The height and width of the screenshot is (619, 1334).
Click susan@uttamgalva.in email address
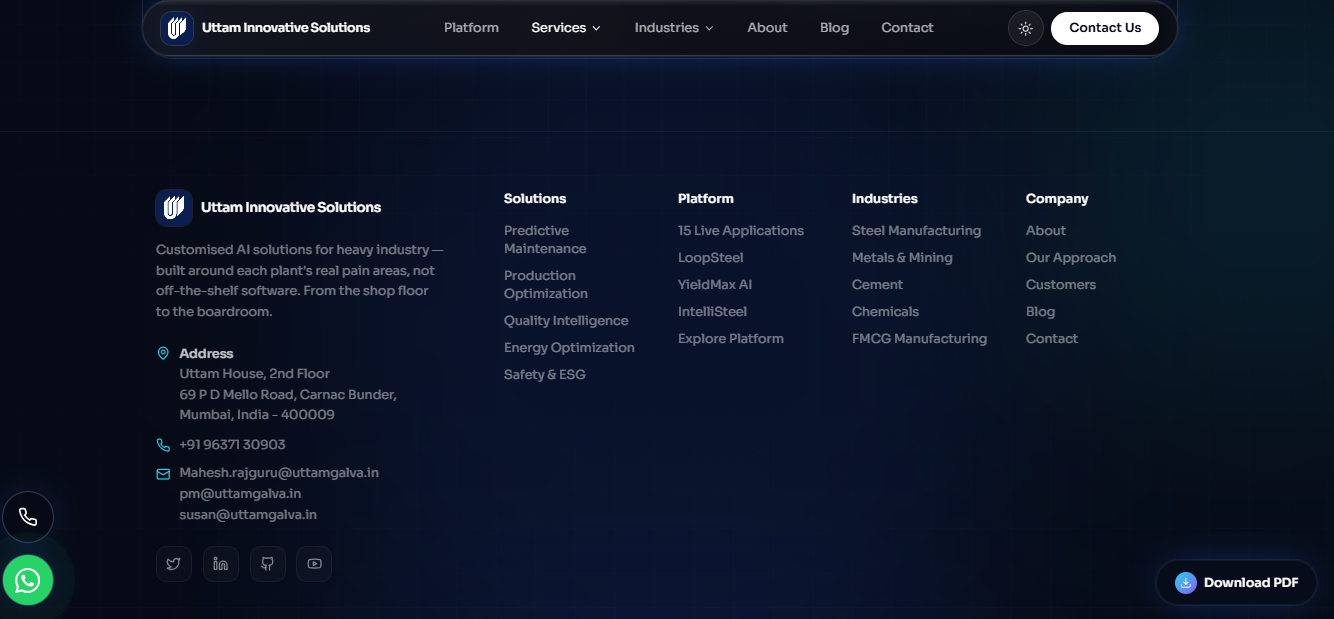coord(248,515)
